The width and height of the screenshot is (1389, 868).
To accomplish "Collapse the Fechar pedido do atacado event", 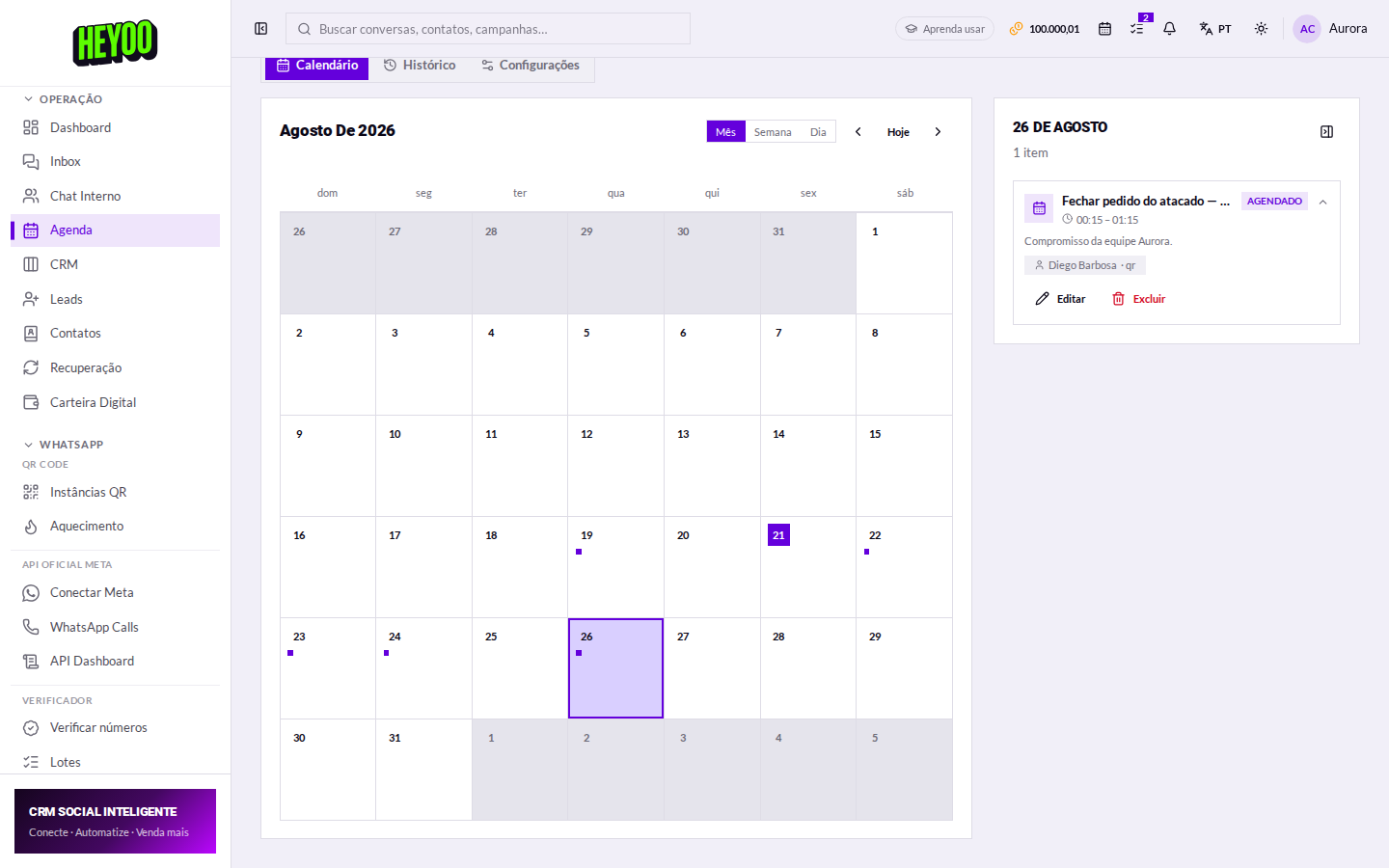I will click(1323, 203).
